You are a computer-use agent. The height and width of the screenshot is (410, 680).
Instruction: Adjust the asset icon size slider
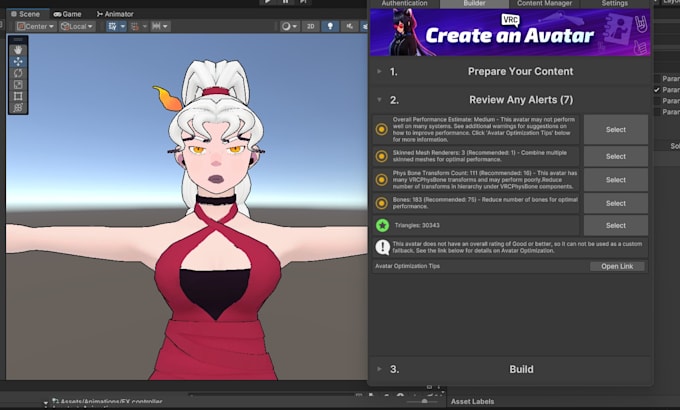click(x=424, y=402)
